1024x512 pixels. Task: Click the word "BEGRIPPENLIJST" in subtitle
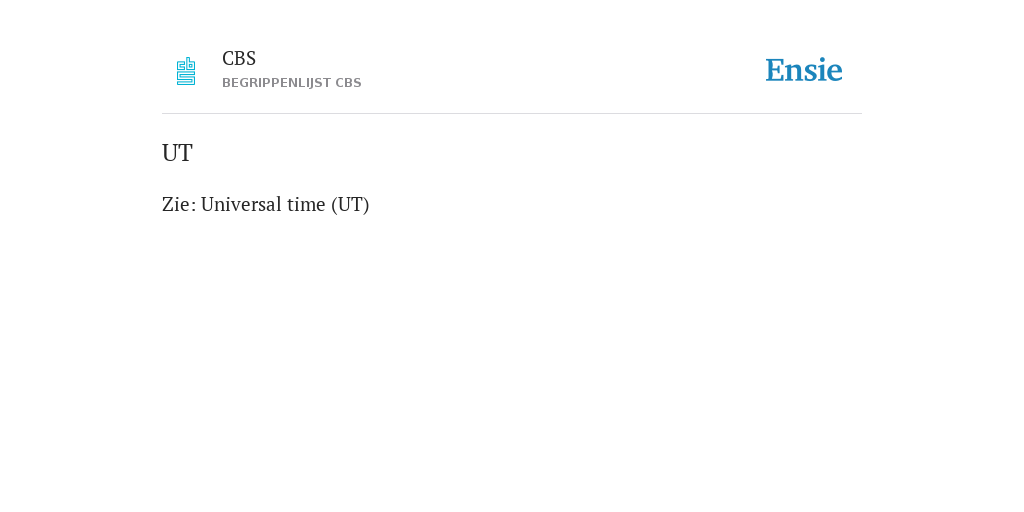[277, 83]
